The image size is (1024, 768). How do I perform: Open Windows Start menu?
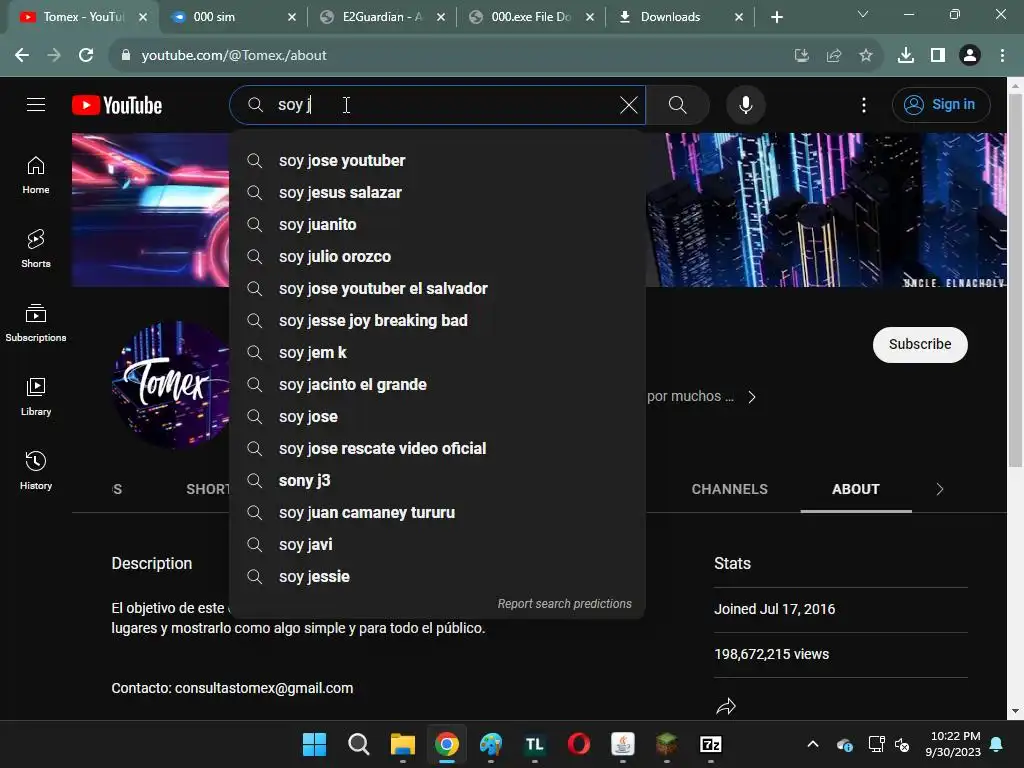tap(314, 744)
